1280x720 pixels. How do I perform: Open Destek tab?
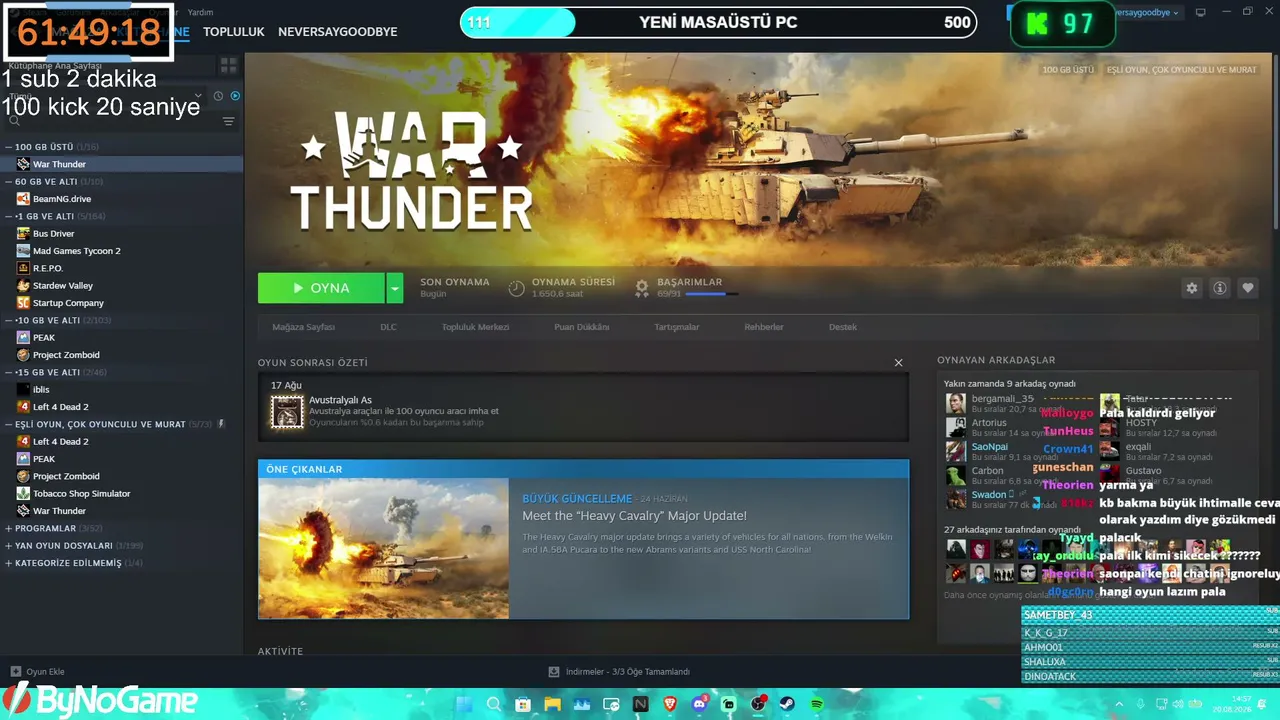point(843,327)
